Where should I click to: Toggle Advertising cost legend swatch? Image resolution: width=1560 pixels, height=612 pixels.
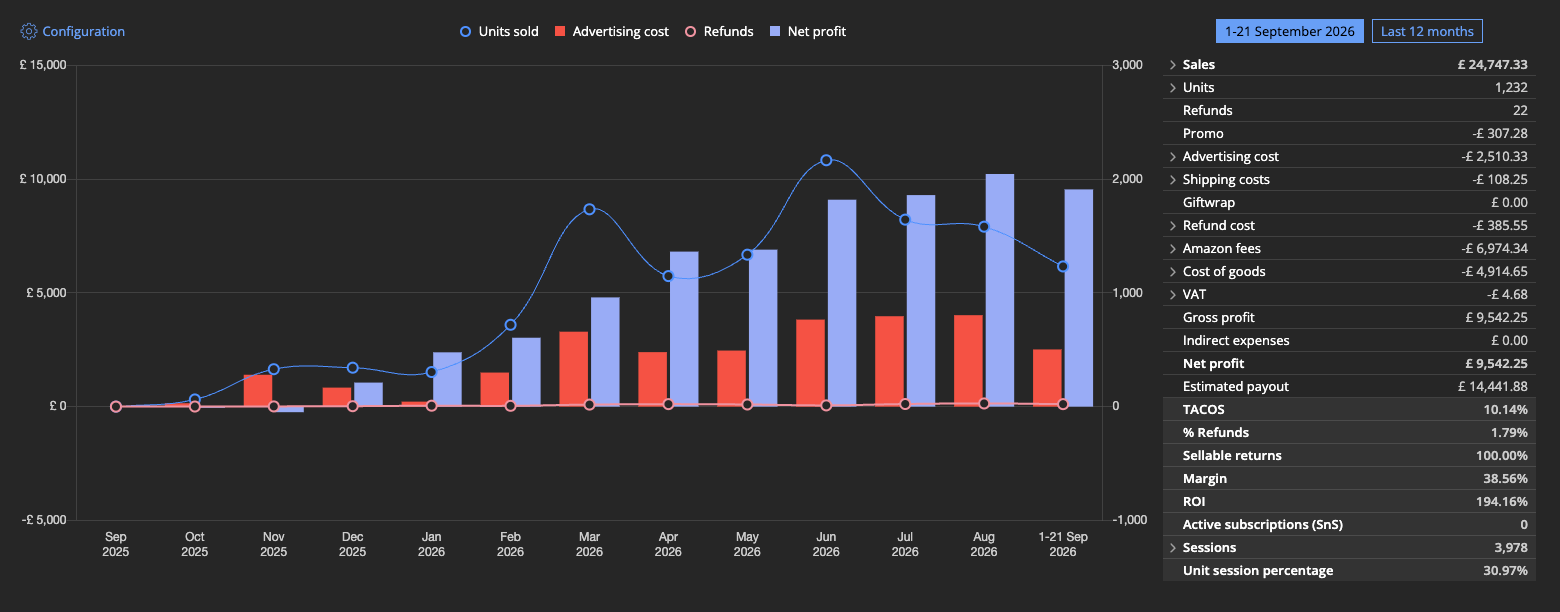[561, 32]
